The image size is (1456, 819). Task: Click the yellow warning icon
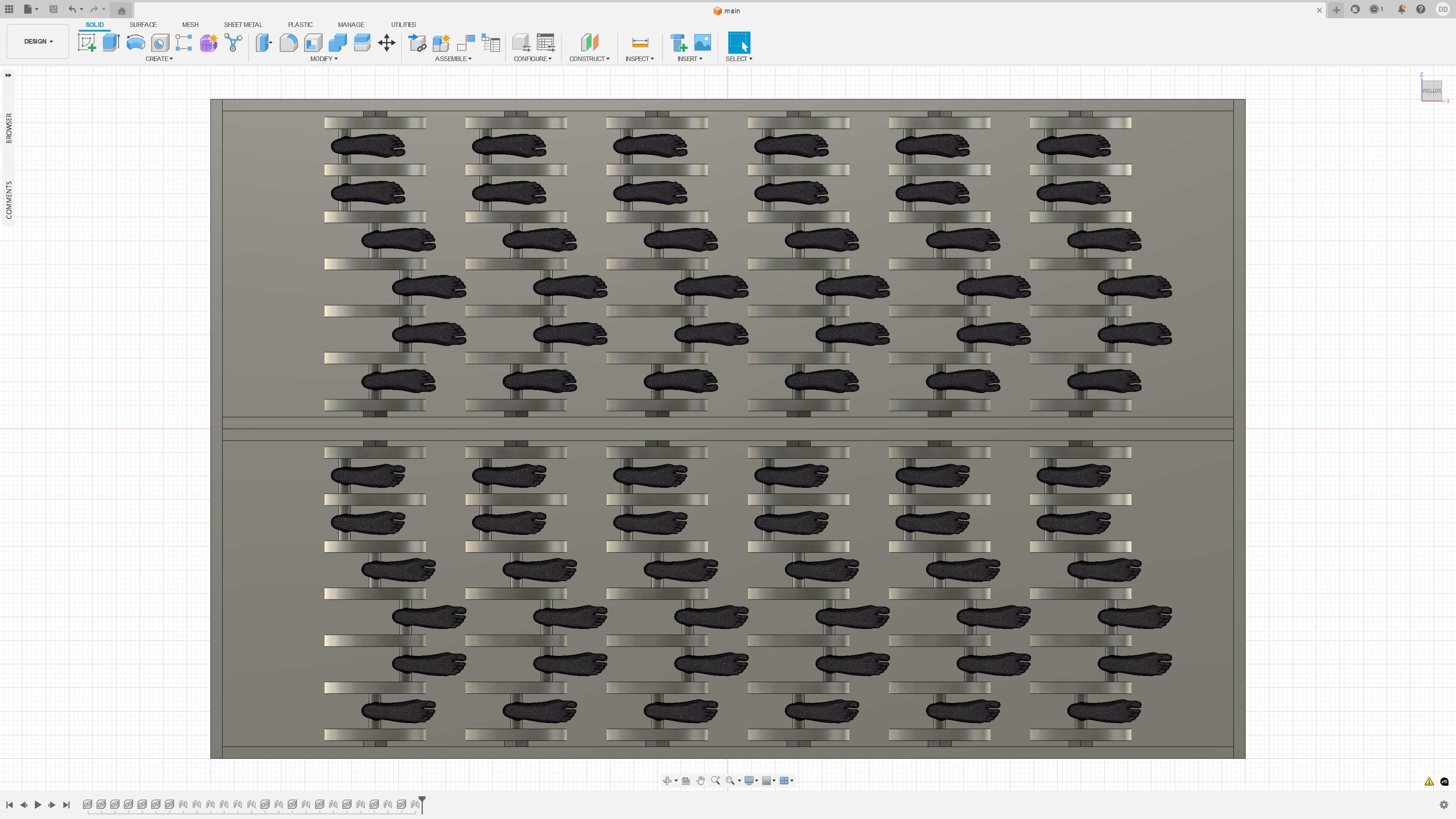(x=1429, y=782)
